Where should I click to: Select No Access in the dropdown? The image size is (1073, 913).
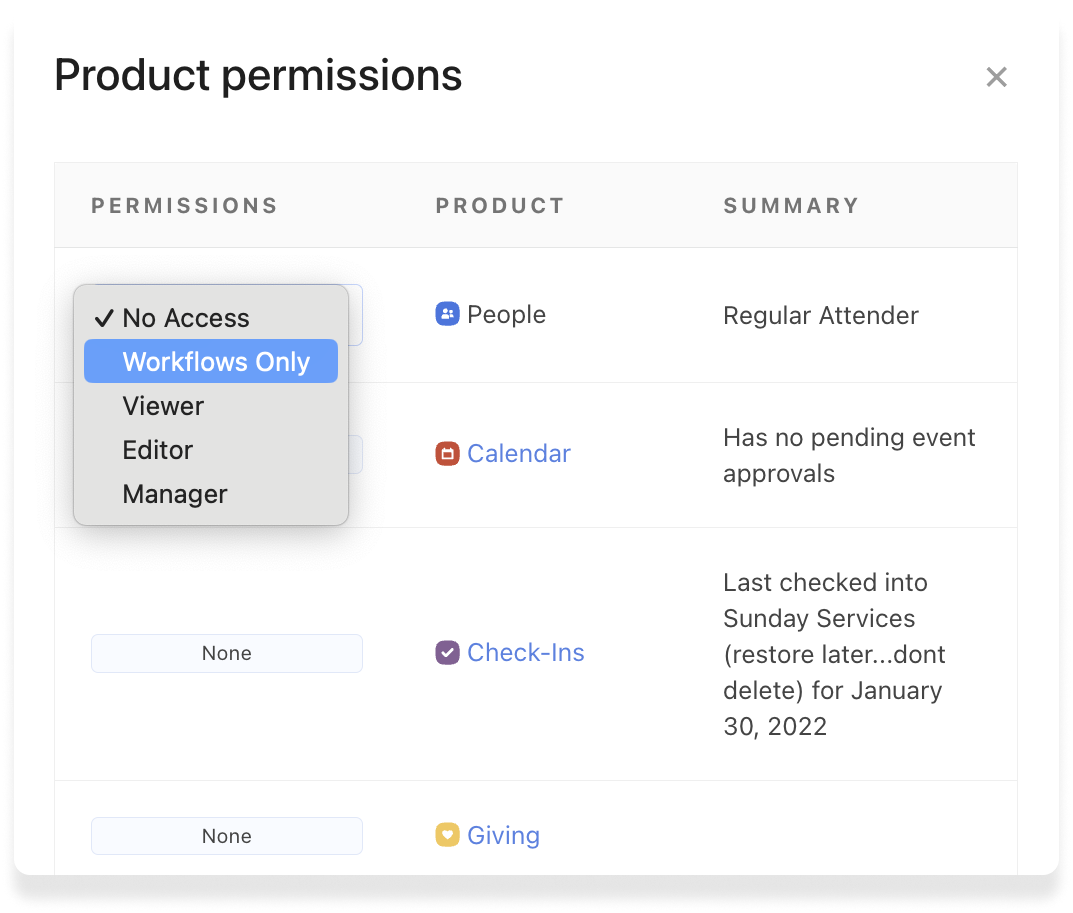(185, 318)
